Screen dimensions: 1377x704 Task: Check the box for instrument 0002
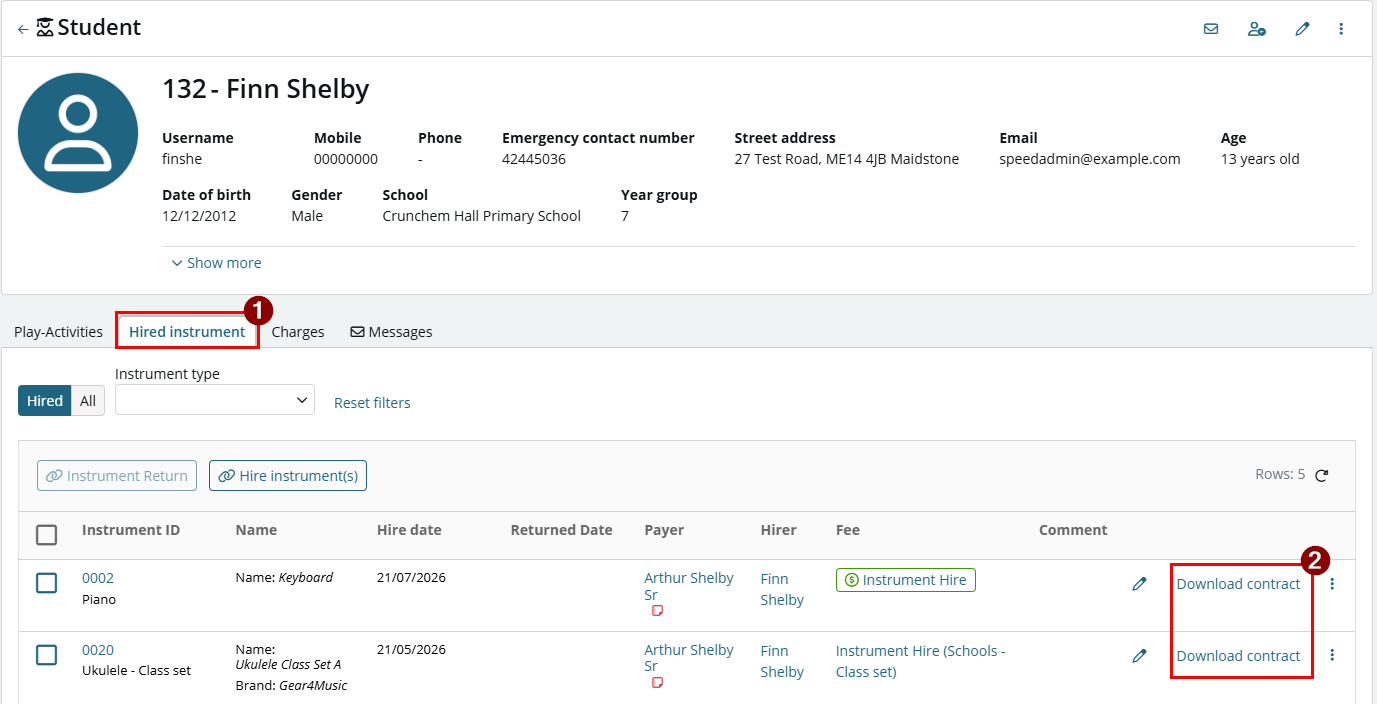(46, 583)
